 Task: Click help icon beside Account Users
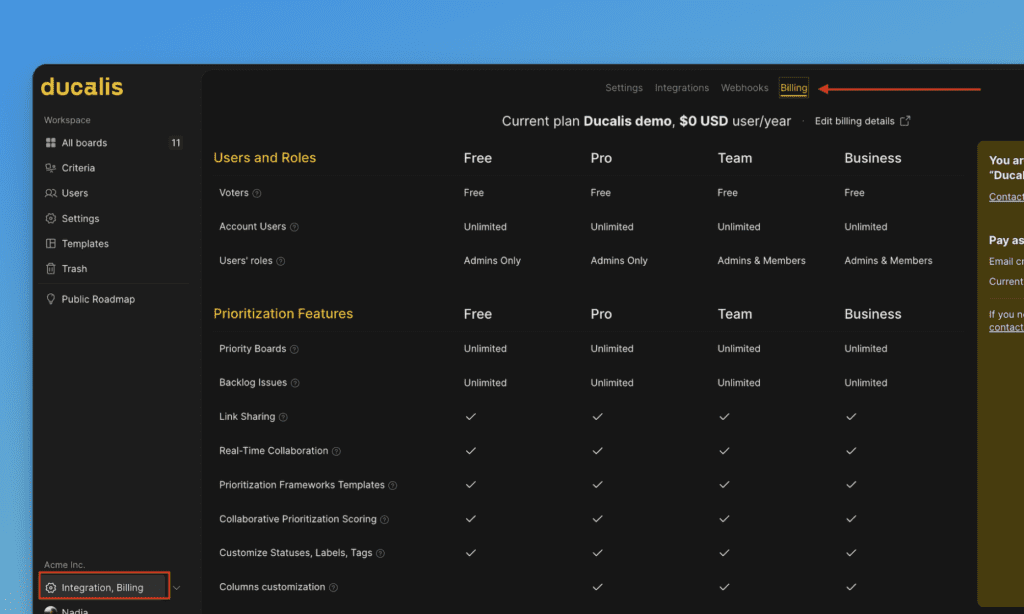pos(294,227)
